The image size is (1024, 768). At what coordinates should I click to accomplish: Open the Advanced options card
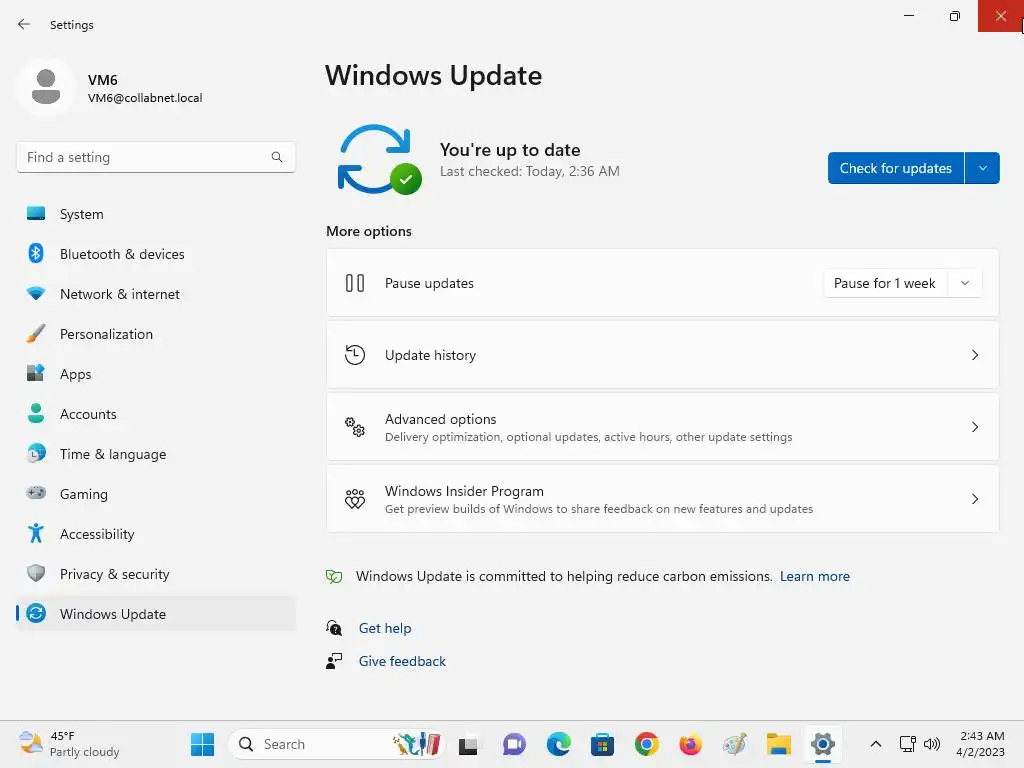pyautogui.click(x=663, y=427)
